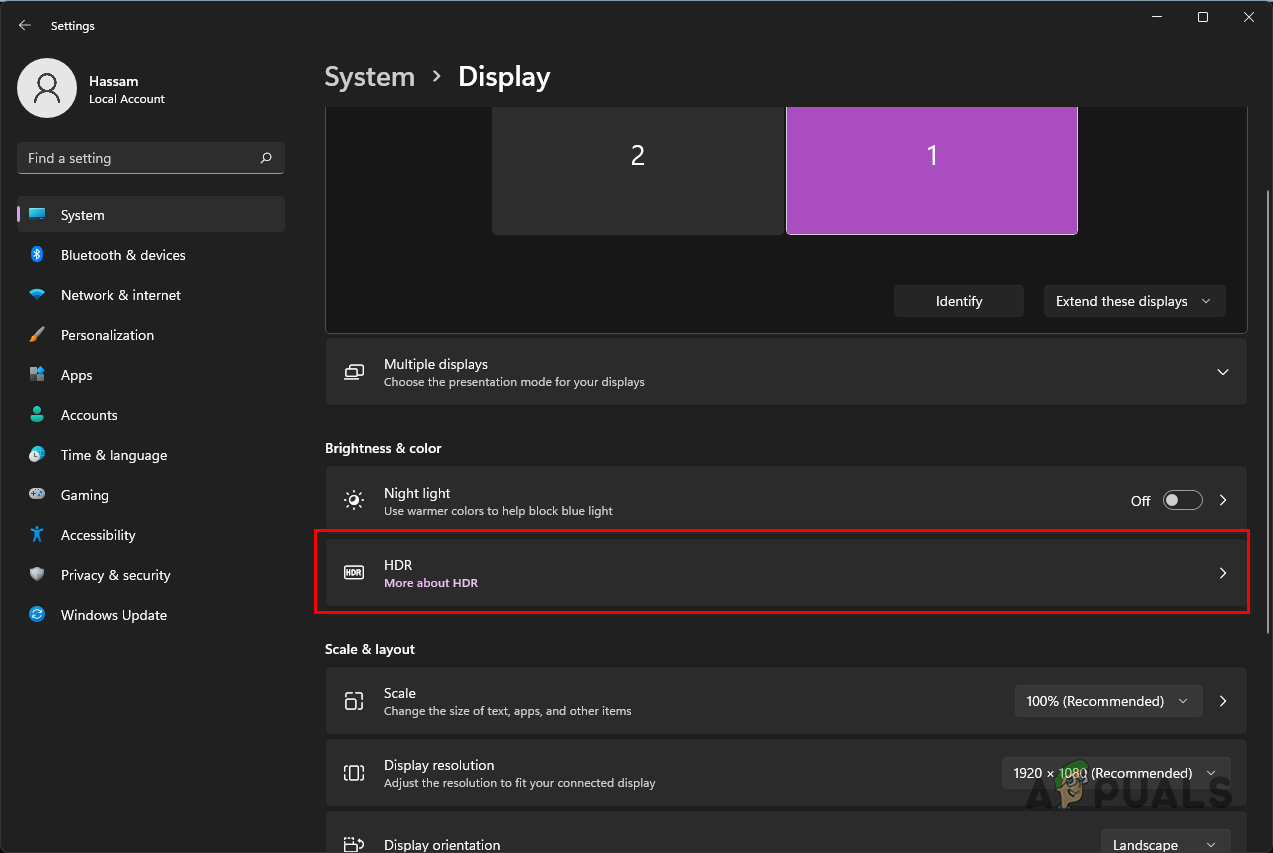
Task: Click the Accessibility figure icon
Action: pyautogui.click(x=37, y=535)
